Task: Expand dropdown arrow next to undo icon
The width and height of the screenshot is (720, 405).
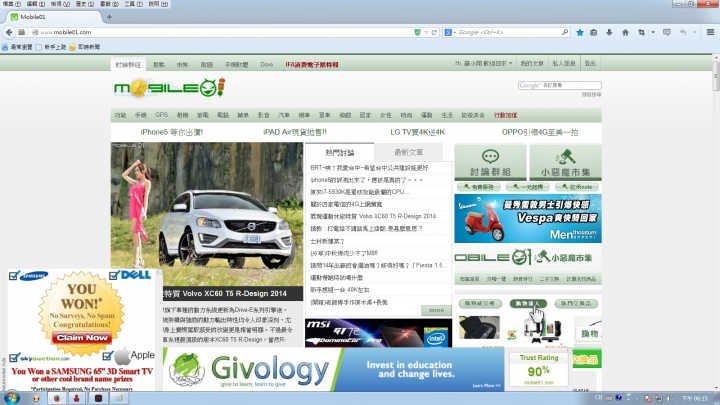Action: pyautogui.click(x=694, y=32)
